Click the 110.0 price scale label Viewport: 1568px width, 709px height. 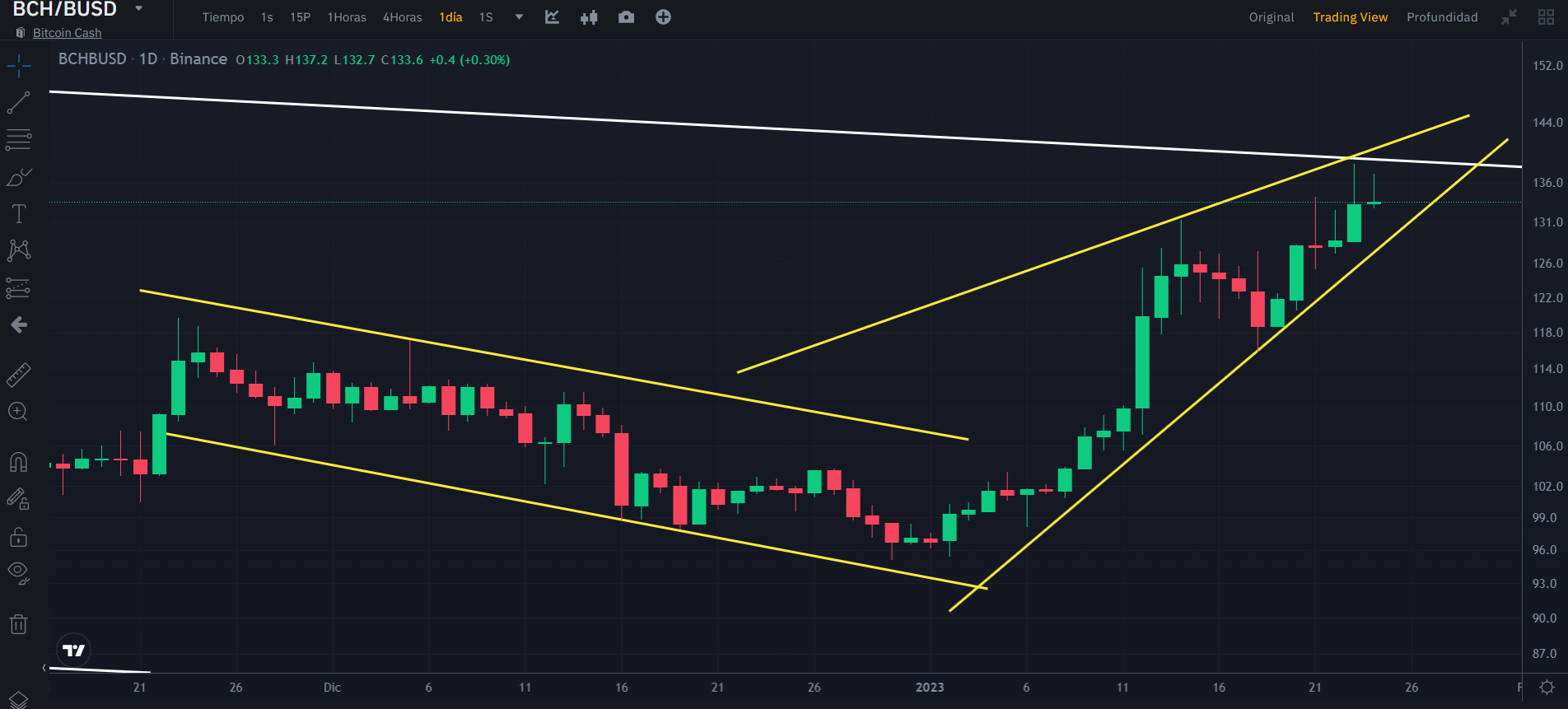click(1547, 407)
